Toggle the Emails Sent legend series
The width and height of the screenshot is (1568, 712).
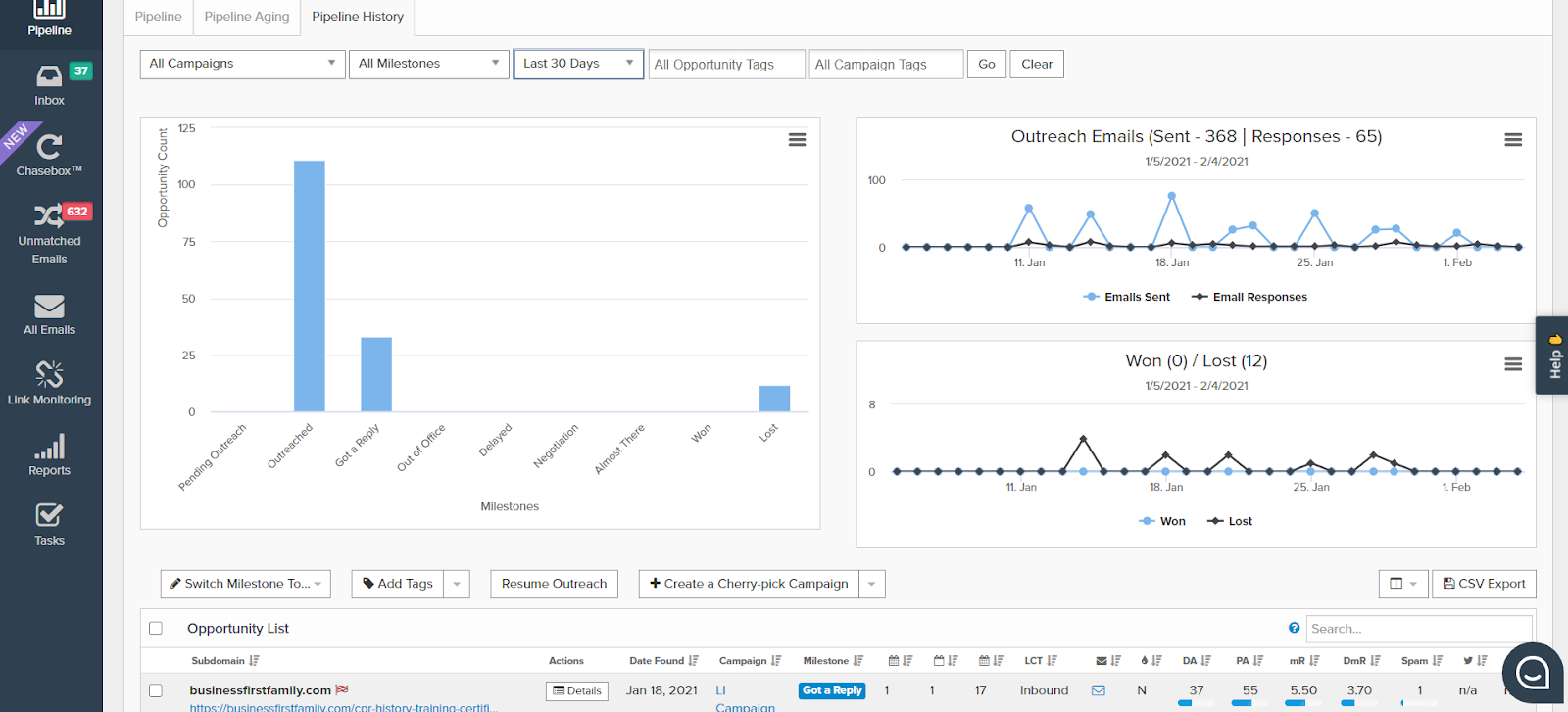coord(1127,297)
